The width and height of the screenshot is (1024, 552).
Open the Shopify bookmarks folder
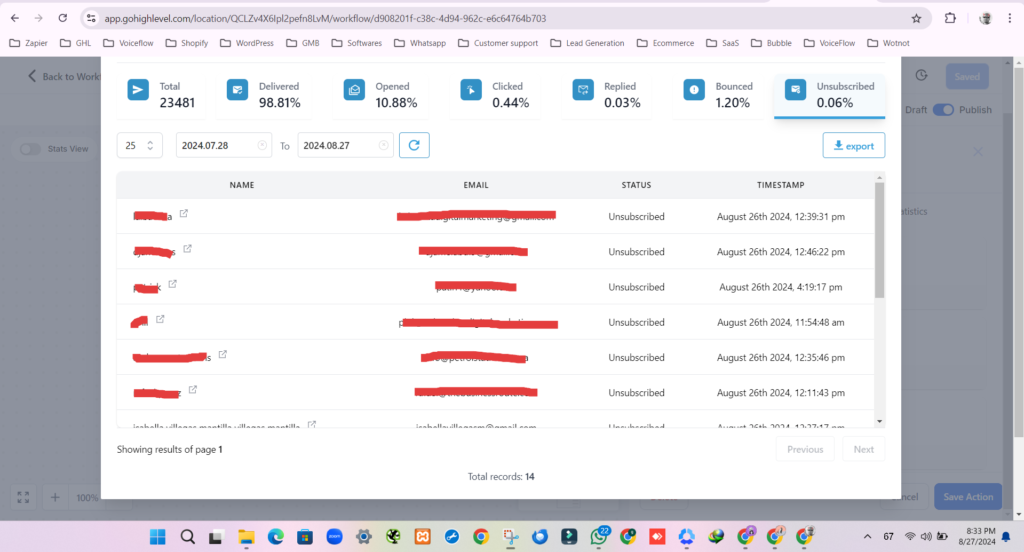coord(187,43)
